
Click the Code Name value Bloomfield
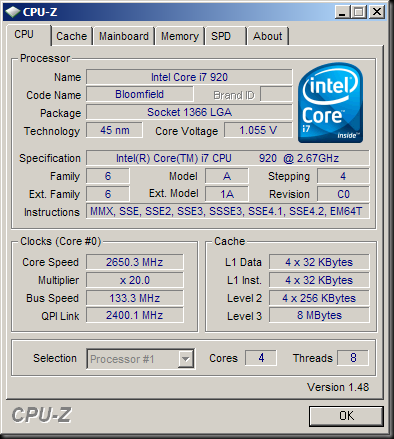coord(140,94)
